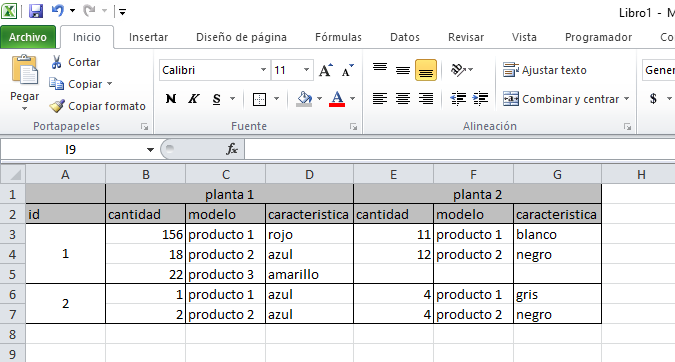Toggle the highlighted bottom vertical alignment
Image resolution: width=675 pixels, height=362 pixels.
click(426, 70)
